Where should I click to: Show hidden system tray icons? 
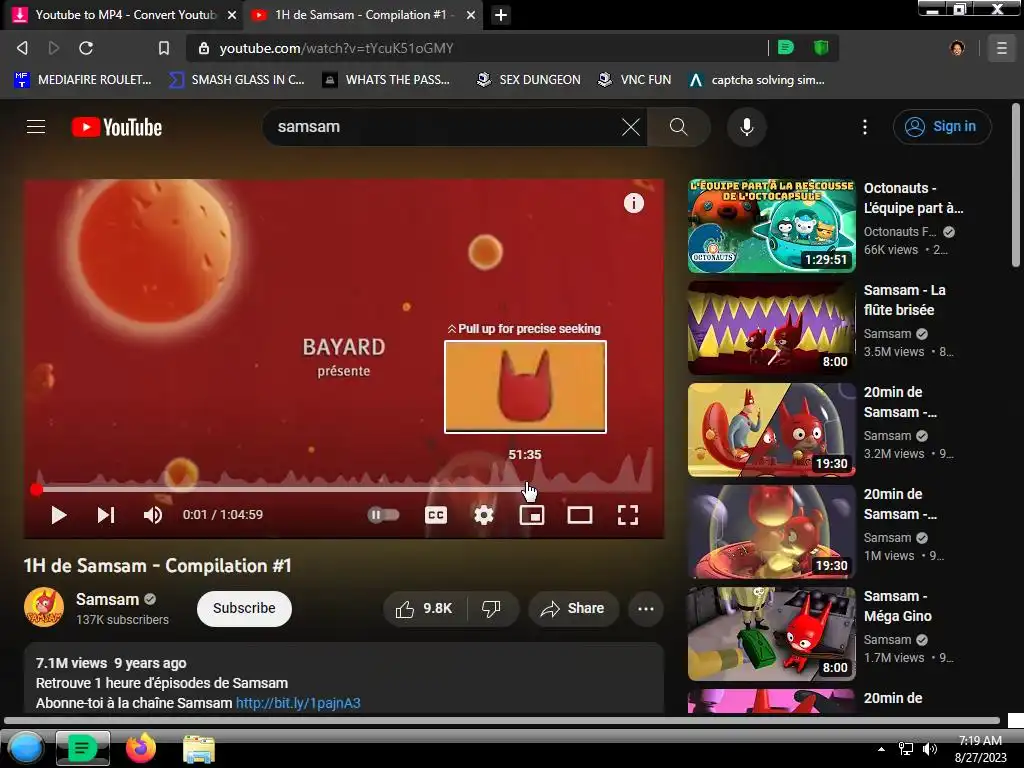tap(881, 749)
